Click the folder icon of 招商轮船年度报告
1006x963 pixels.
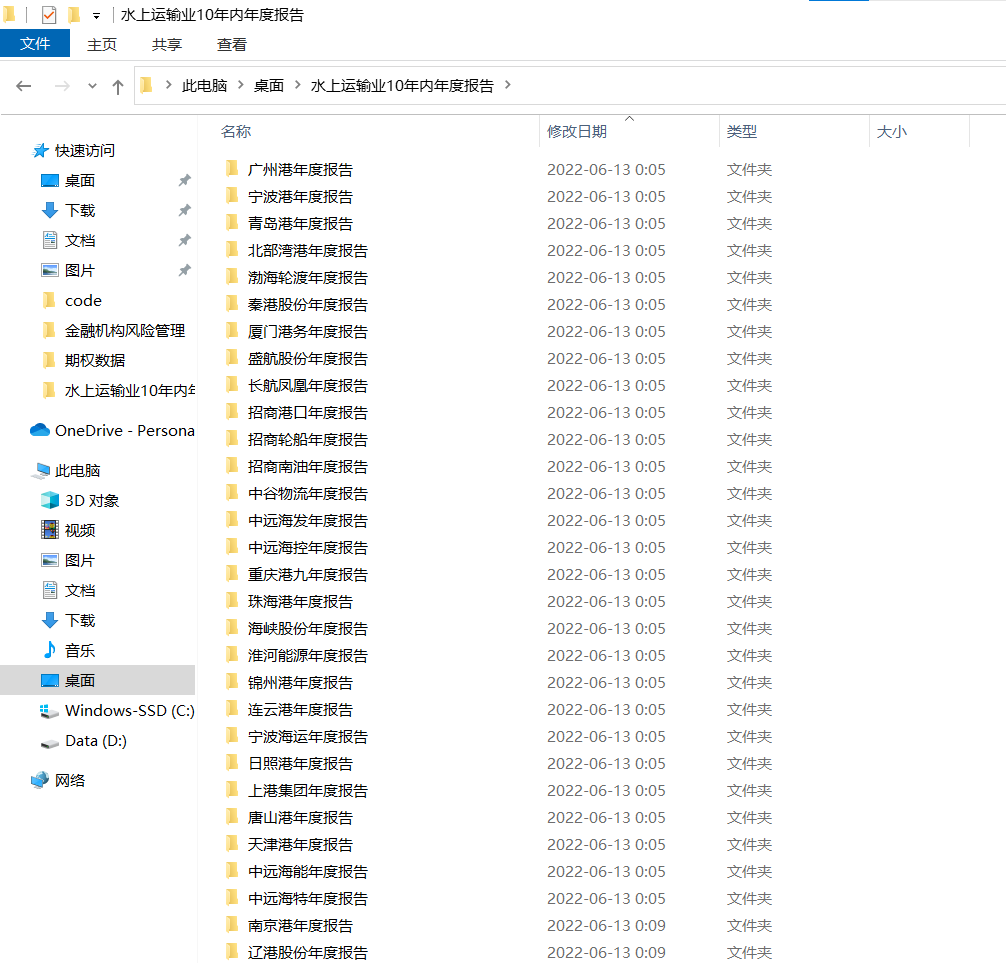pyautogui.click(x=232, y=439)
